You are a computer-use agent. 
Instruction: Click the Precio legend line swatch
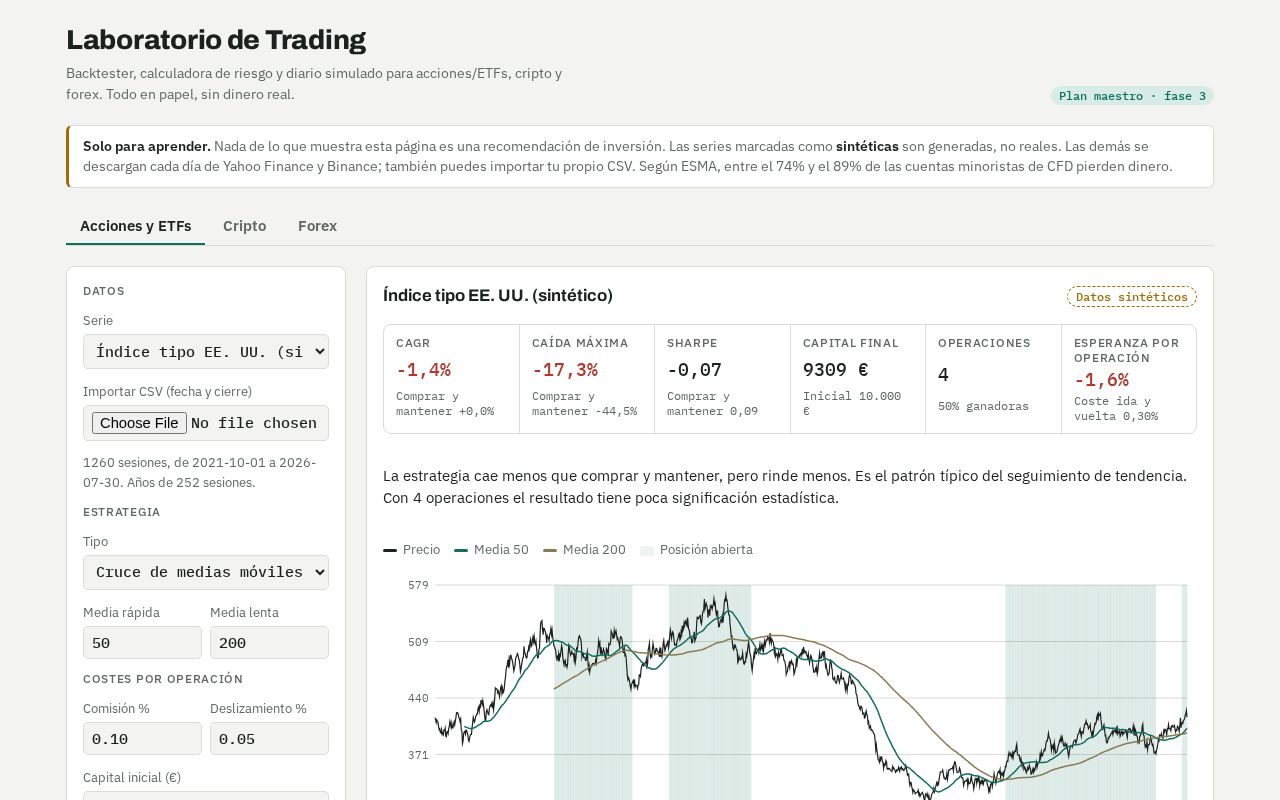pos(390,550)
